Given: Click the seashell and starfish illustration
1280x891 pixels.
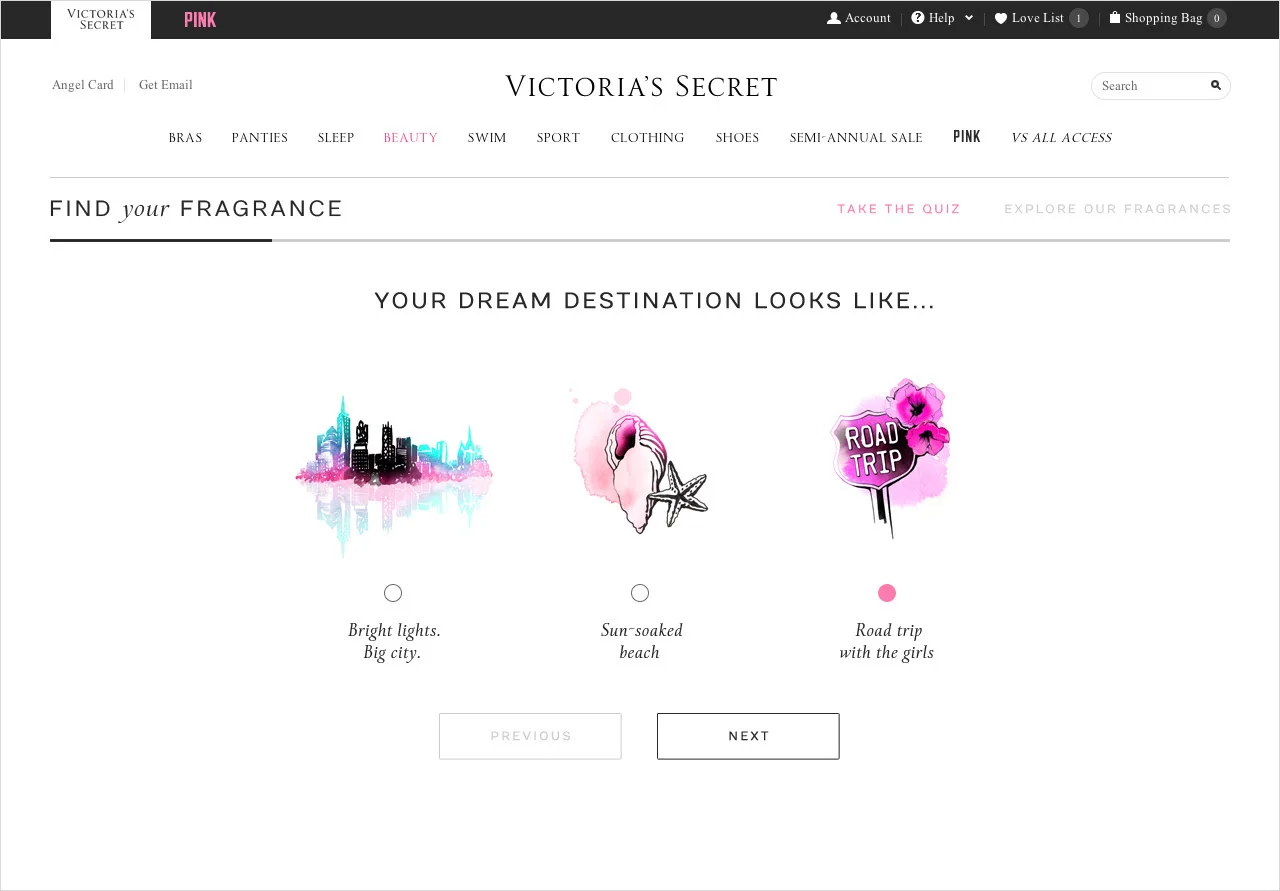Looking at the screenshot, I should click(639, 461).
